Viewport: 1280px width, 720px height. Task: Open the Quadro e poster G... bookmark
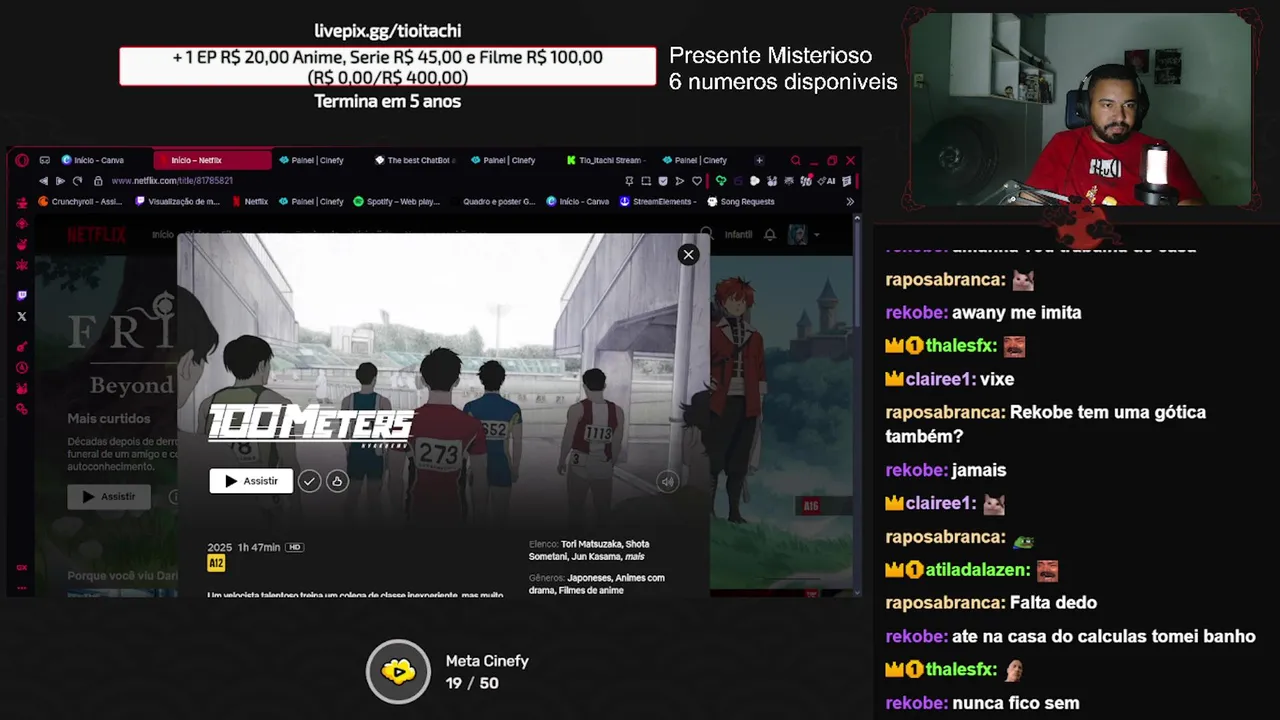pos(492,201)
